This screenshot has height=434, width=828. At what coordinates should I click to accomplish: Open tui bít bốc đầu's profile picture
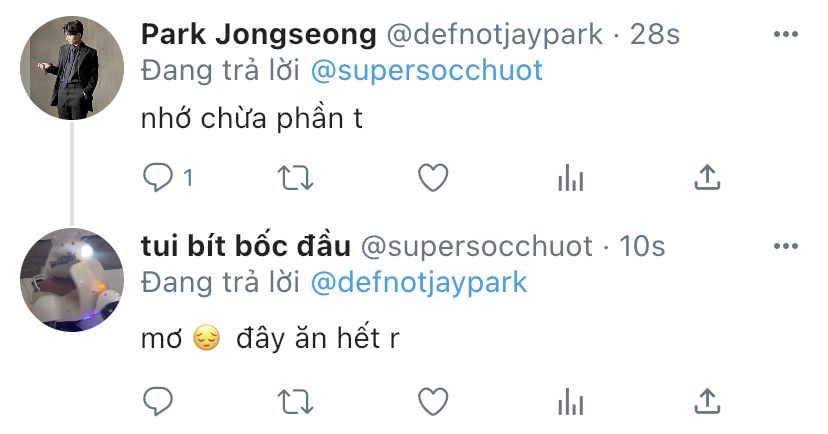[x=72, y=279]
